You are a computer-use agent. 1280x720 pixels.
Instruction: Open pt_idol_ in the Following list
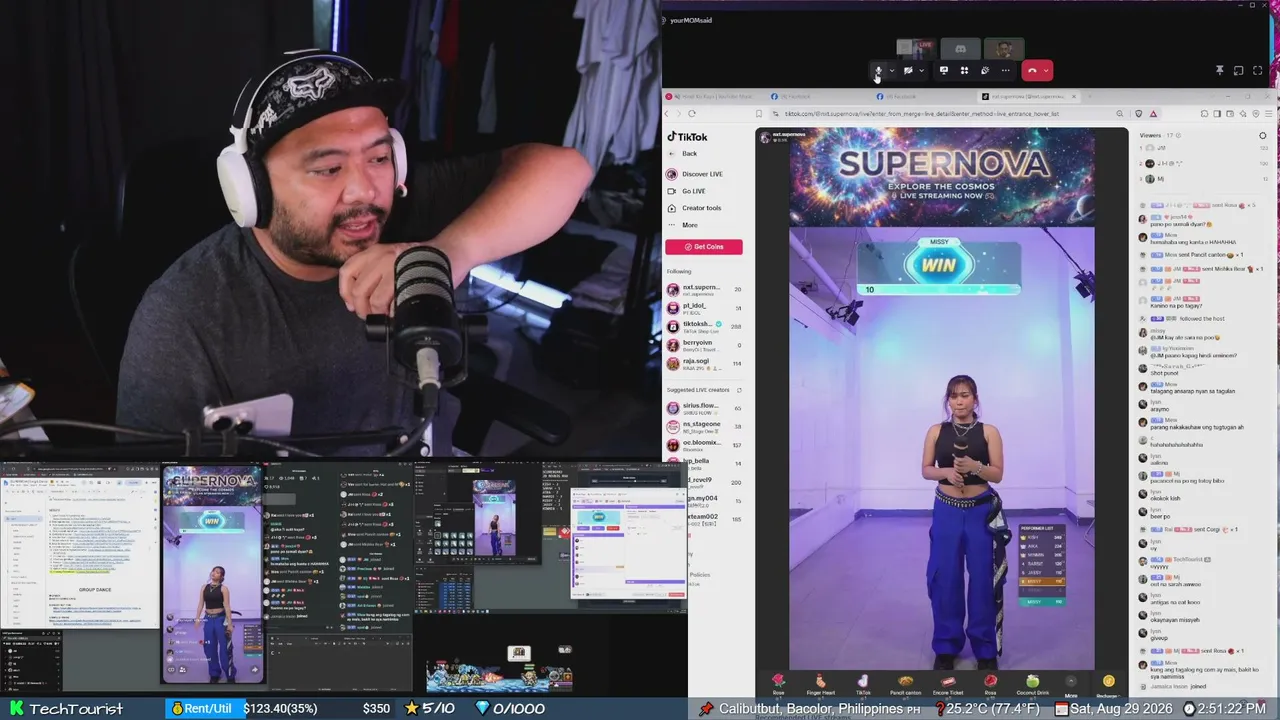click(x=705, y=308)
